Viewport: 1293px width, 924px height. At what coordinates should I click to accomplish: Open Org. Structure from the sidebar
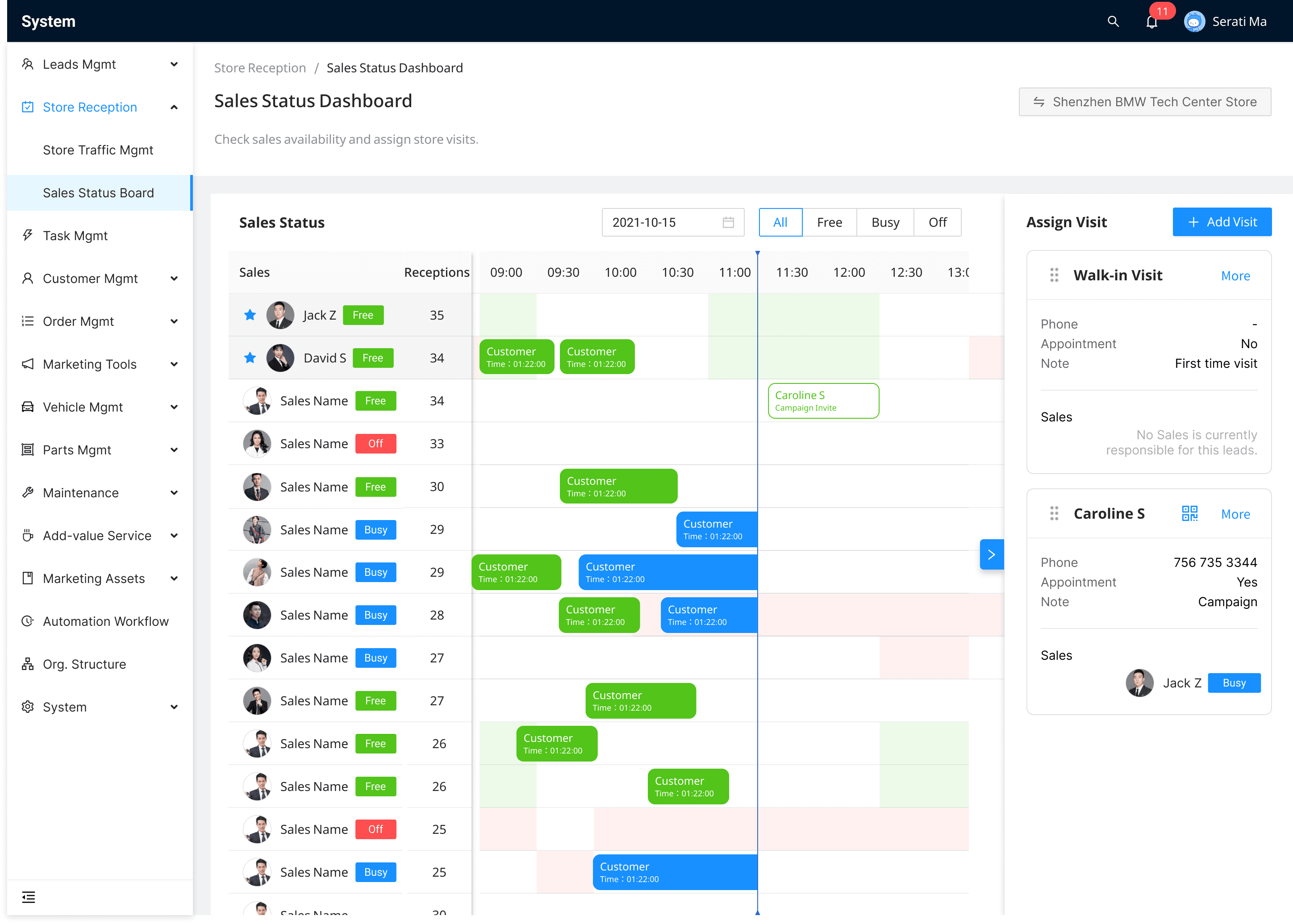pyautogui.click(x=84, y=664)
